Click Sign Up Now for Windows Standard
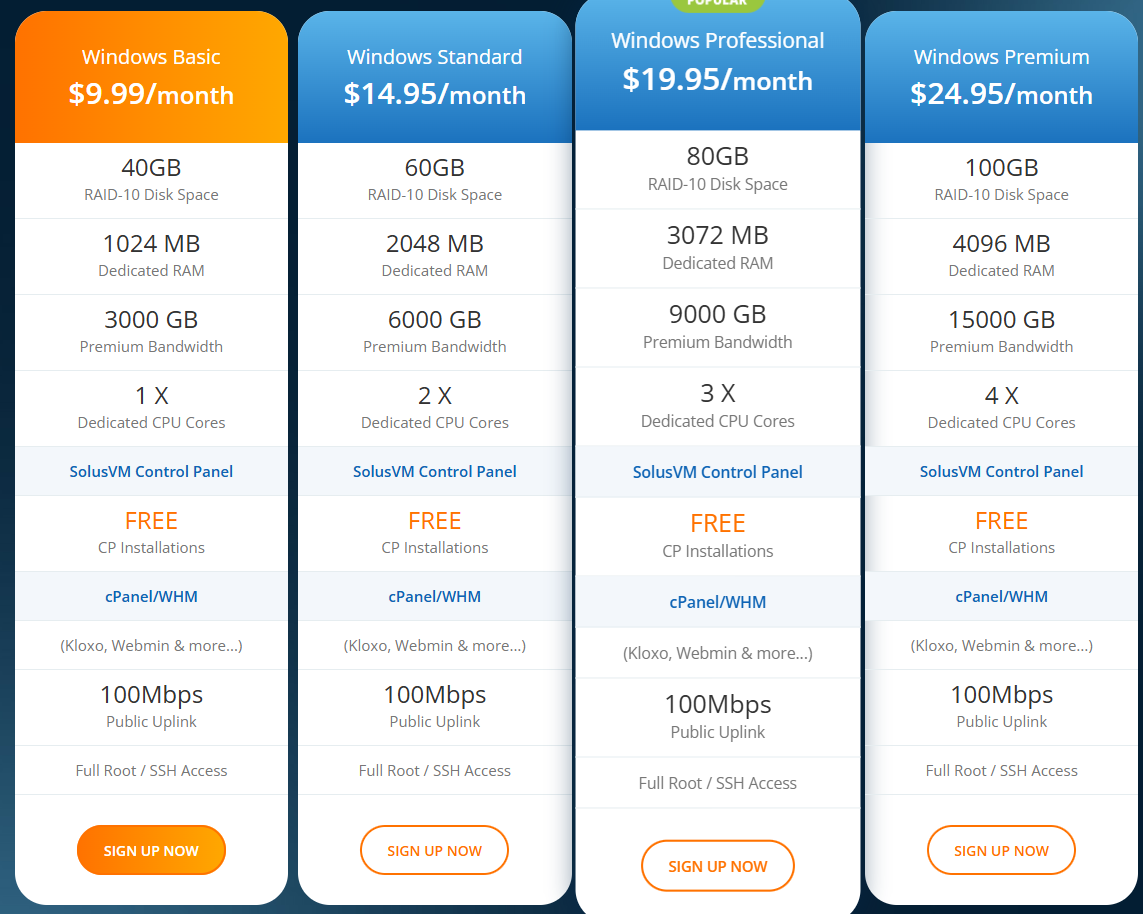The height and width of the screenshot is (914, 1143). pos(434,850)
